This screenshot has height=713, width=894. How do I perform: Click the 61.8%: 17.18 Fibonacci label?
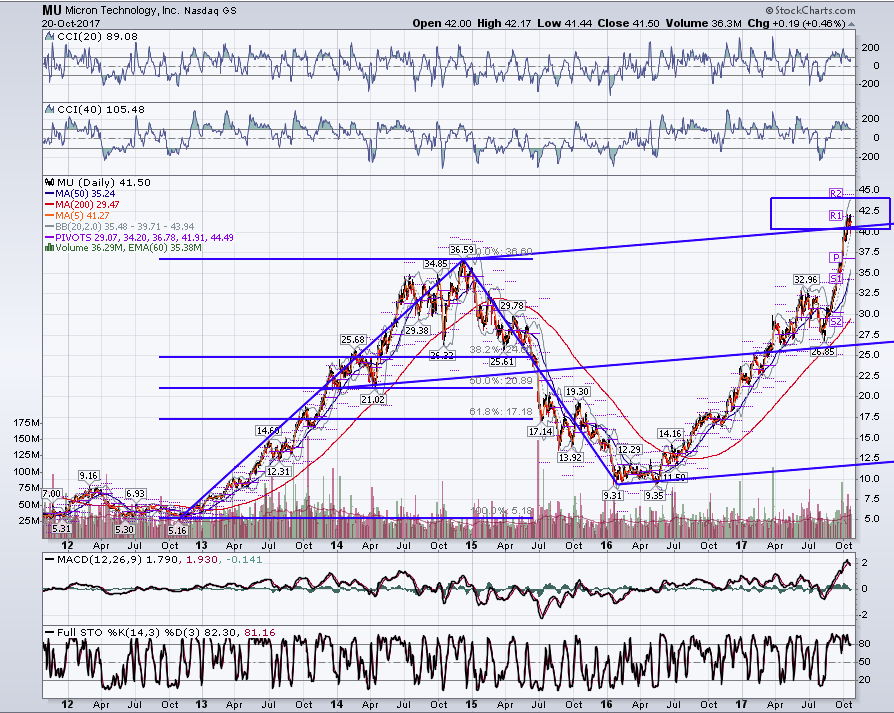[501, 411]
